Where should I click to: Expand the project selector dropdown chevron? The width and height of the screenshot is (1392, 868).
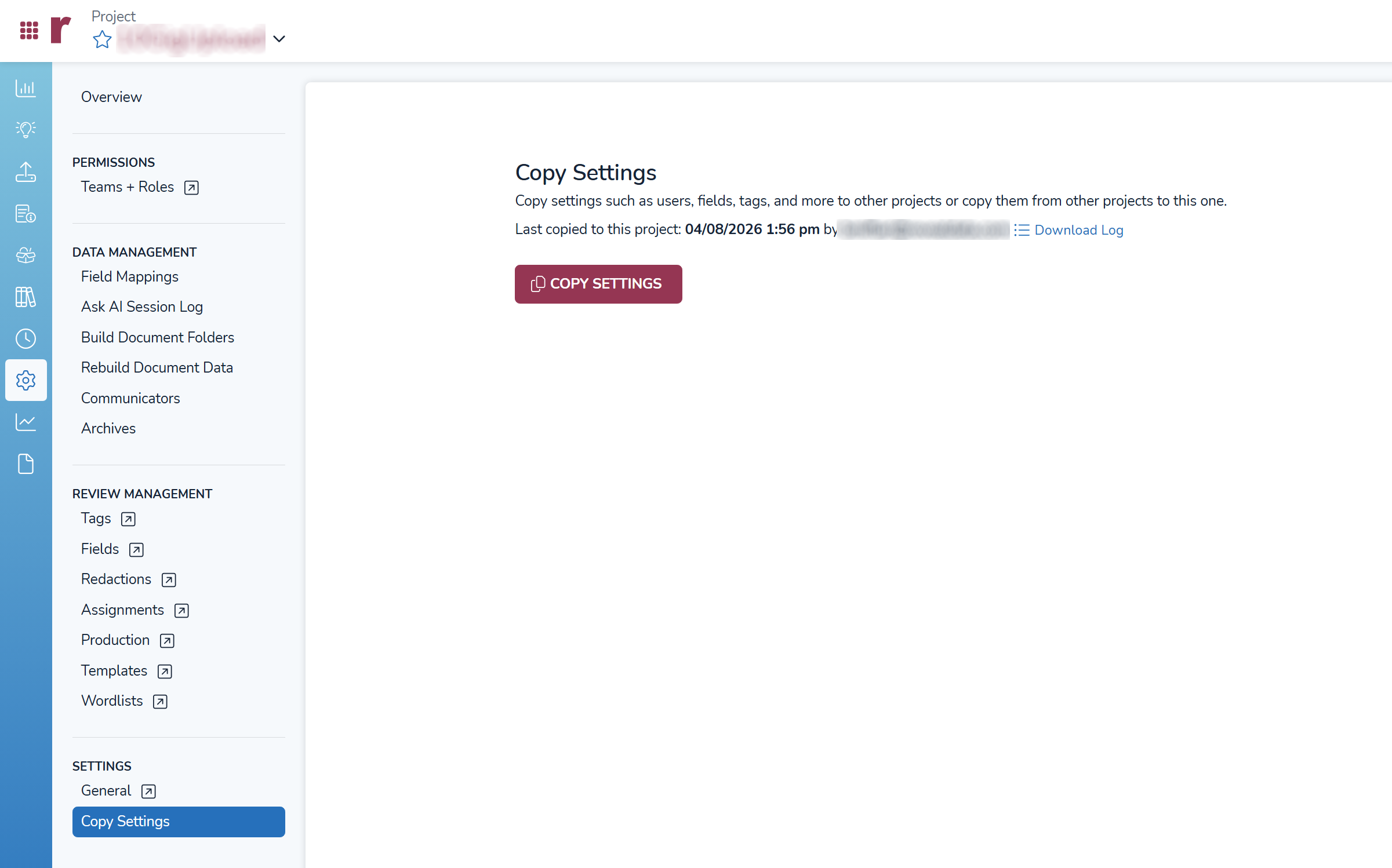click(x=279, y=39)
